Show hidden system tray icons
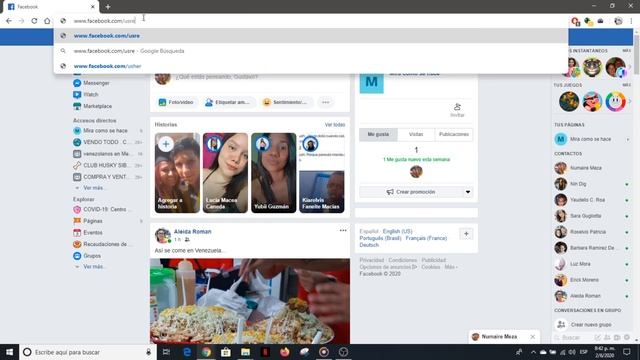This screenshot has width=640, height=360. tap(533, 352)
